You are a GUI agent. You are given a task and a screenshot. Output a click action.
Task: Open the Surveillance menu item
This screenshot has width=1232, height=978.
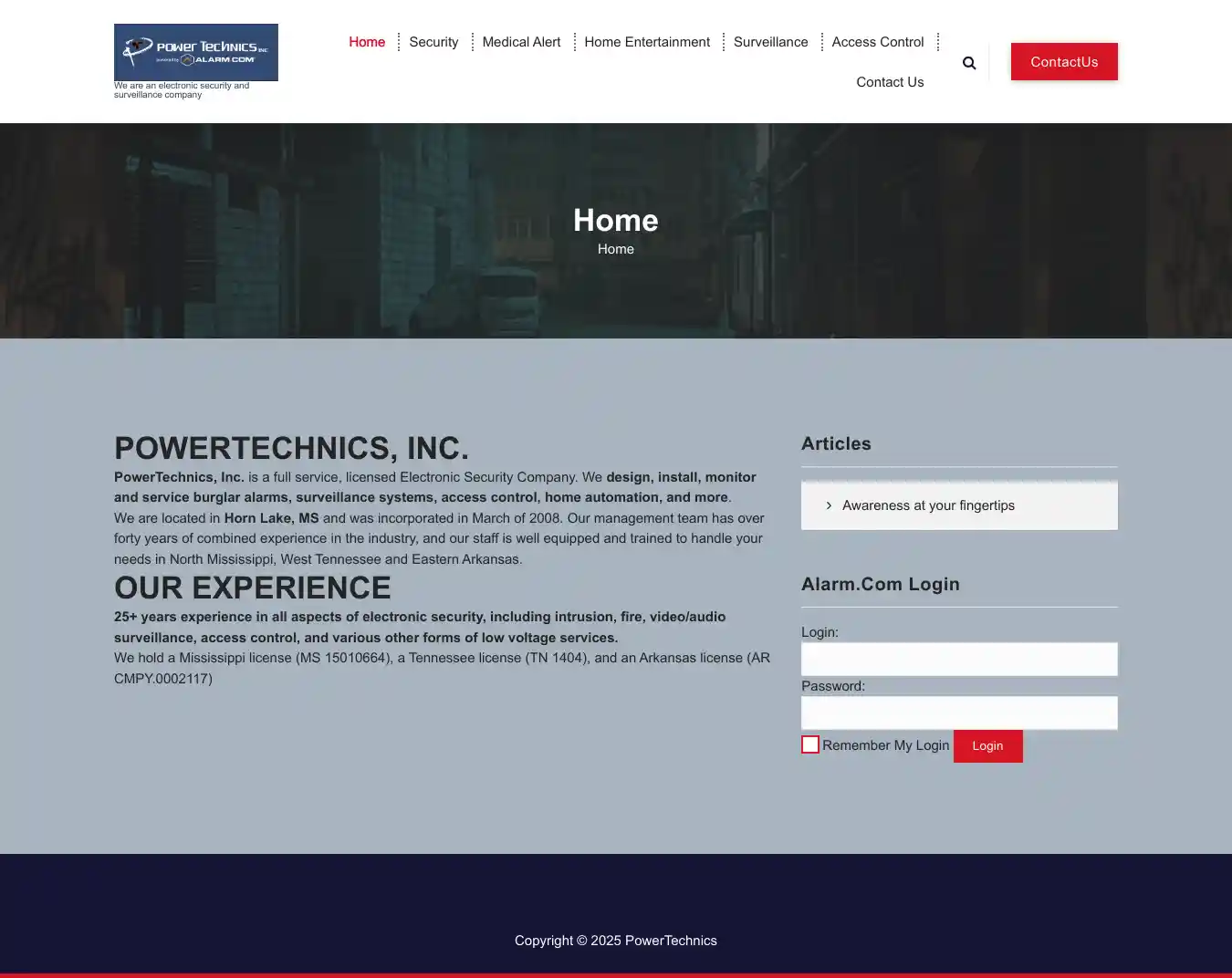point(770,42)
